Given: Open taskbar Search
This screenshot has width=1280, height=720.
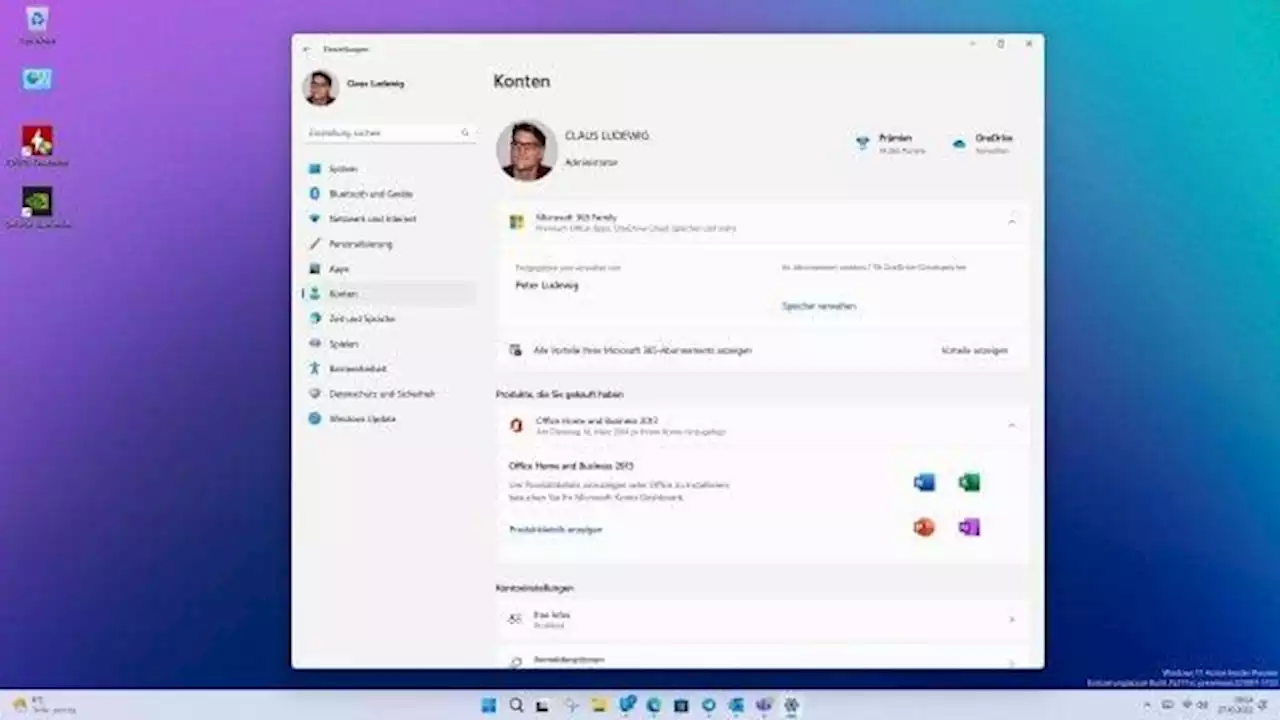Looking at the screenshot, I should [x=516, y=705].
